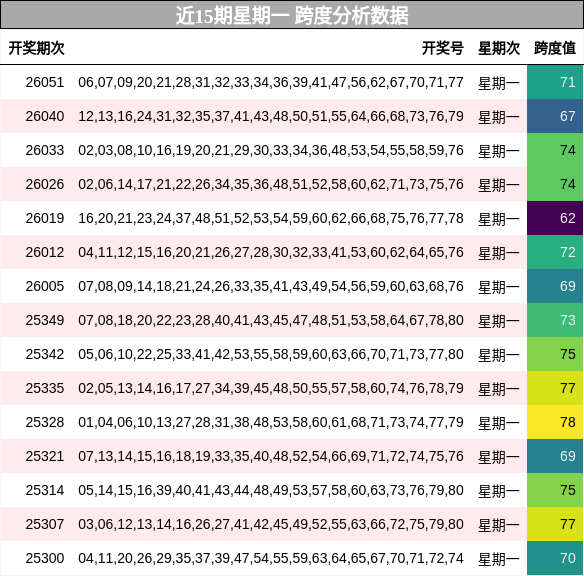Click span value 75 for issue 25314

[x=555, y=490]
